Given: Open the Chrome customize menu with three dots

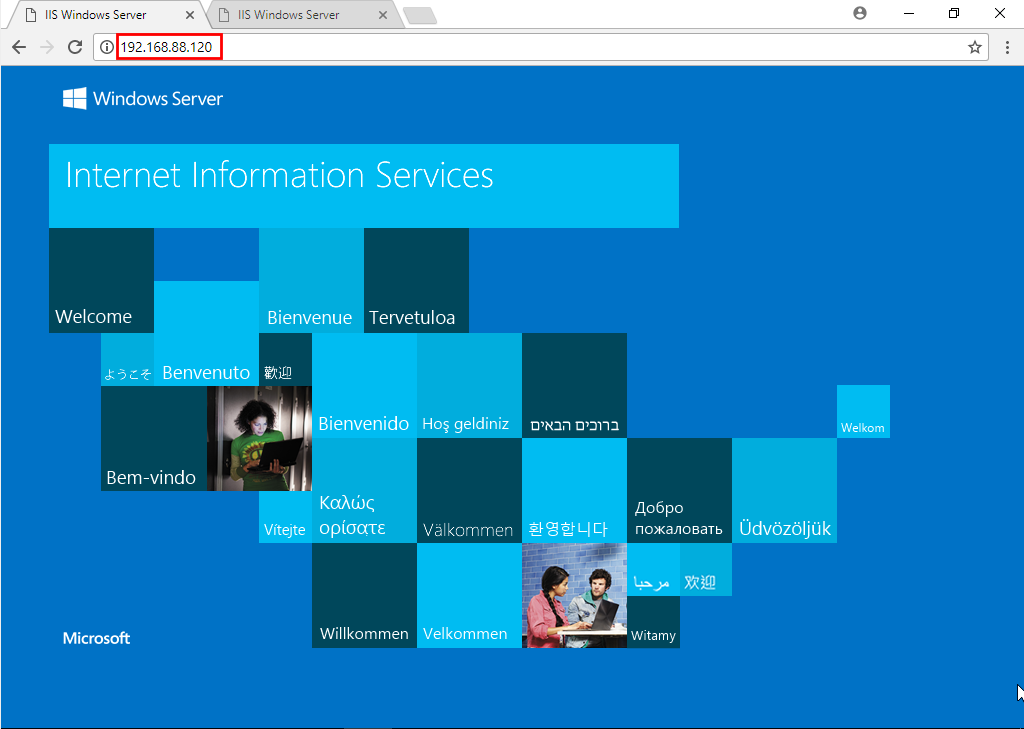Looking at the screenshot, I should click(x=1008, y=46).
